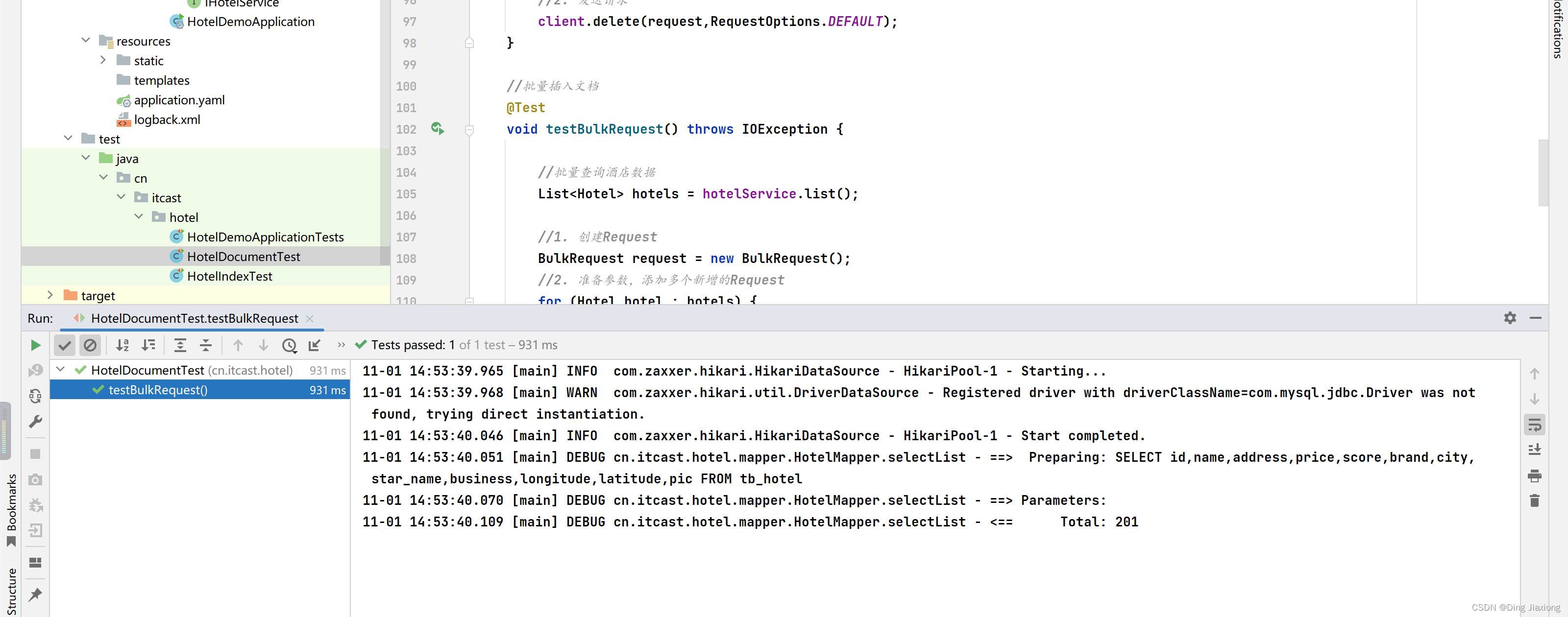
Task: Close the HotelDocumentTest.testBulkRequest run tab
Action: point(310,318)
